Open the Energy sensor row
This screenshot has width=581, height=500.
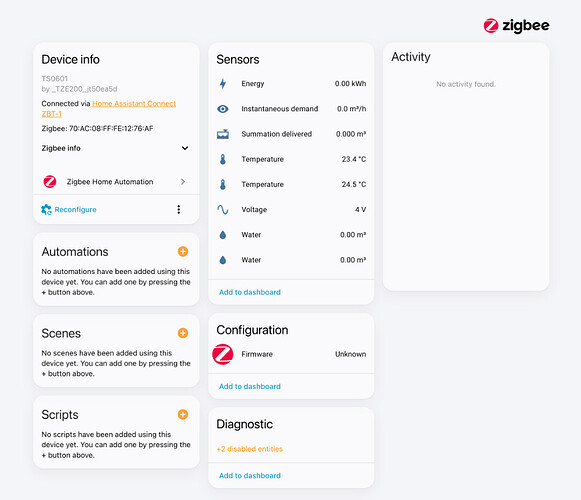[291, 84]
